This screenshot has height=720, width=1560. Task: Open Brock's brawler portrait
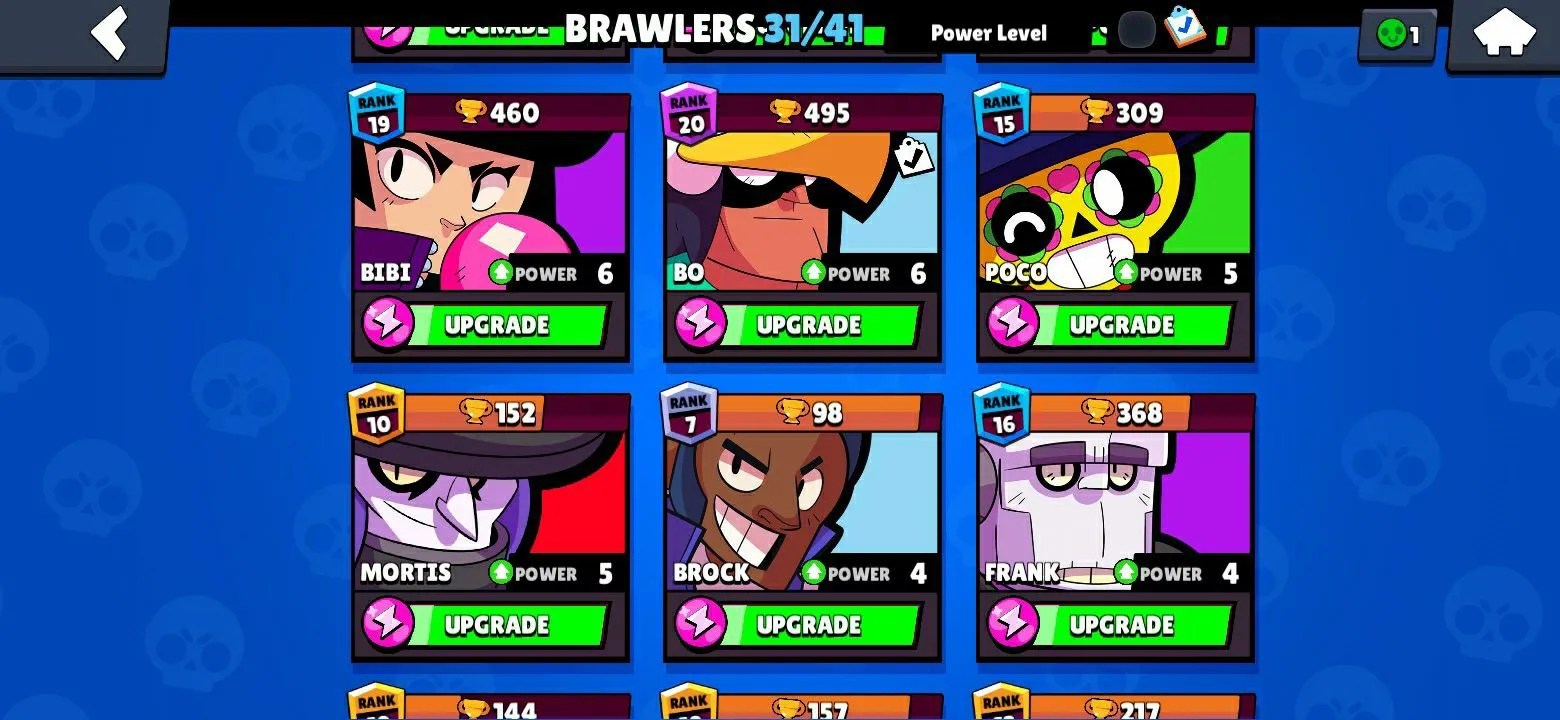coord(802,511)
